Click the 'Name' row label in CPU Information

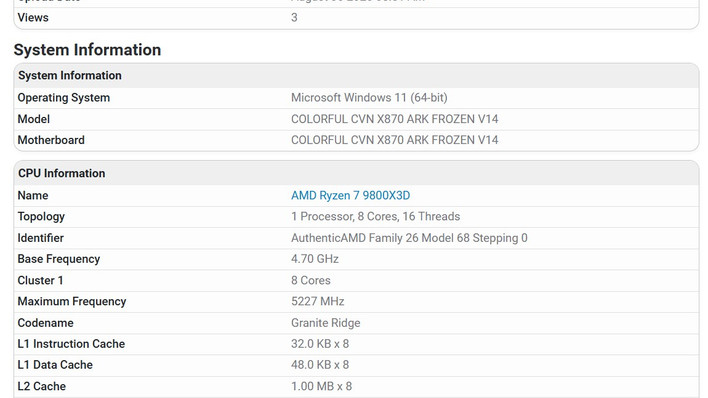pos(33,196)
